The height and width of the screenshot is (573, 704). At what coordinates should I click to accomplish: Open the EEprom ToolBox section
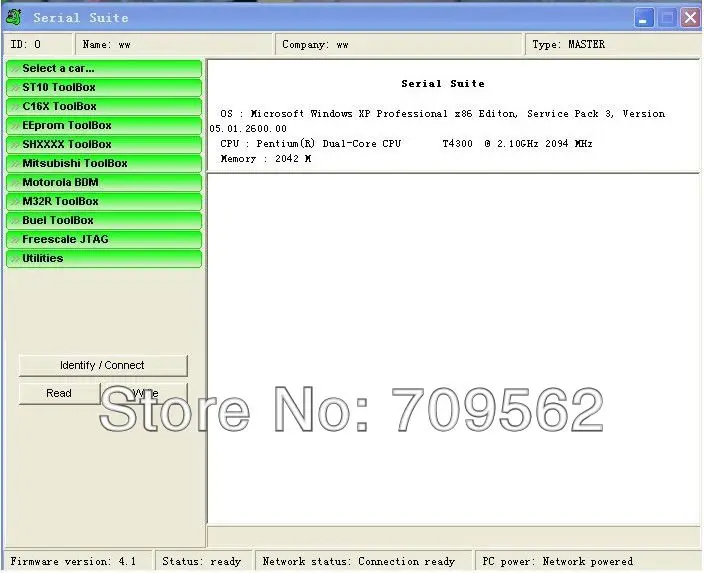(104, 125)
